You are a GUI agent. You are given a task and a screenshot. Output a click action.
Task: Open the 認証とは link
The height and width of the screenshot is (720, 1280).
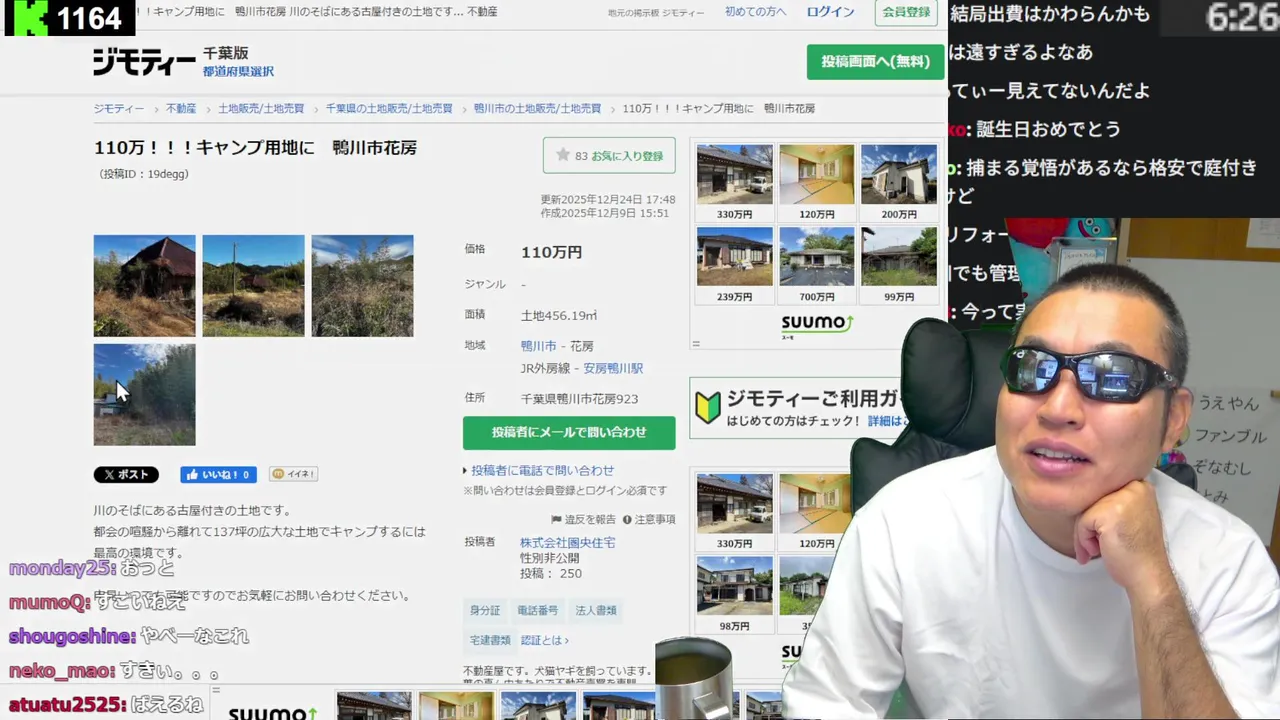point(544,641)
